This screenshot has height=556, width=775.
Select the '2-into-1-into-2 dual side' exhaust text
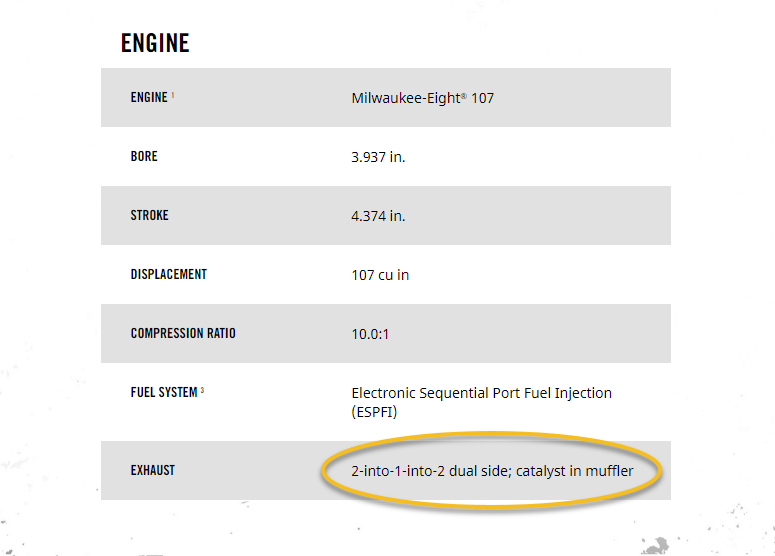[x=430, y=470]
